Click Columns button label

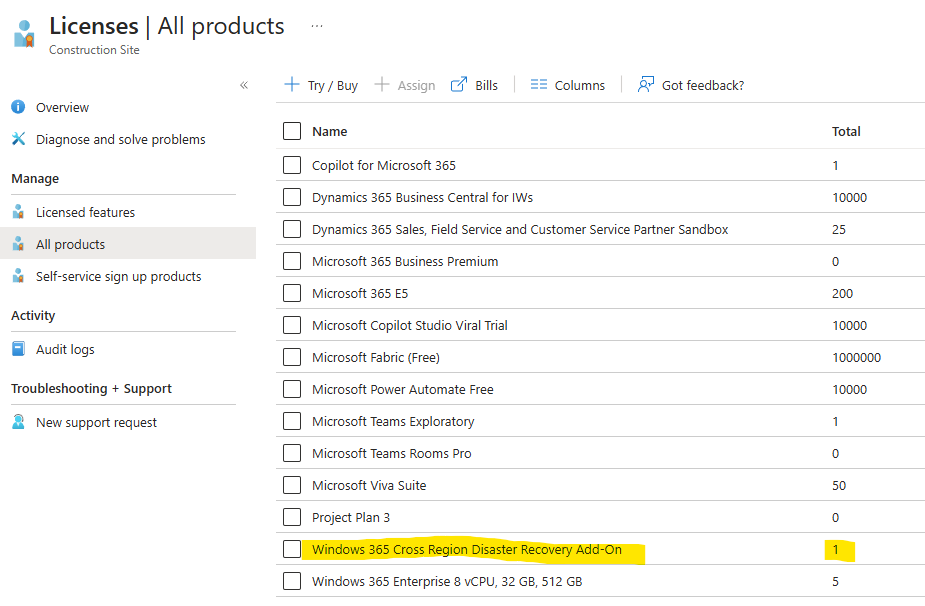pyautogui.click(x=580, y=86)
